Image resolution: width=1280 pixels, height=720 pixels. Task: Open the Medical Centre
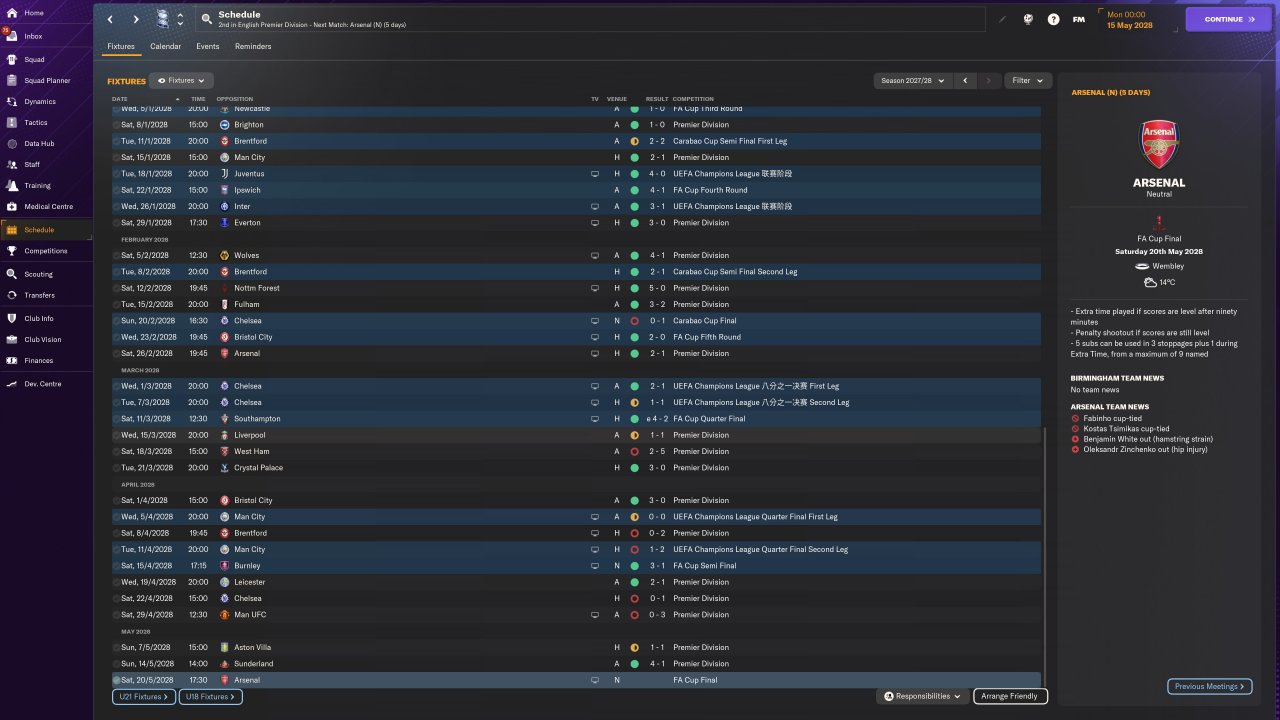click(x=46, y=206)
